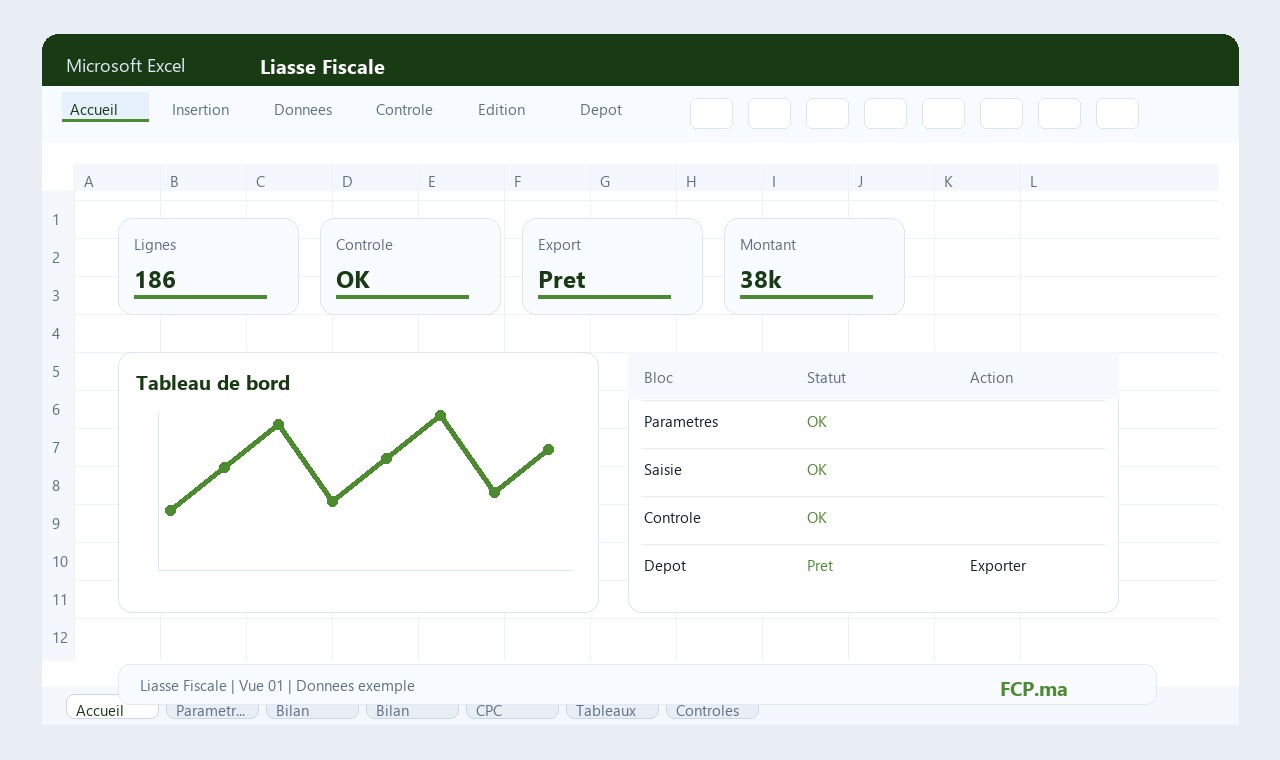
Task: Open the Accueil ribbon tab
Action: pyautogui.click(x=105, y=109)
